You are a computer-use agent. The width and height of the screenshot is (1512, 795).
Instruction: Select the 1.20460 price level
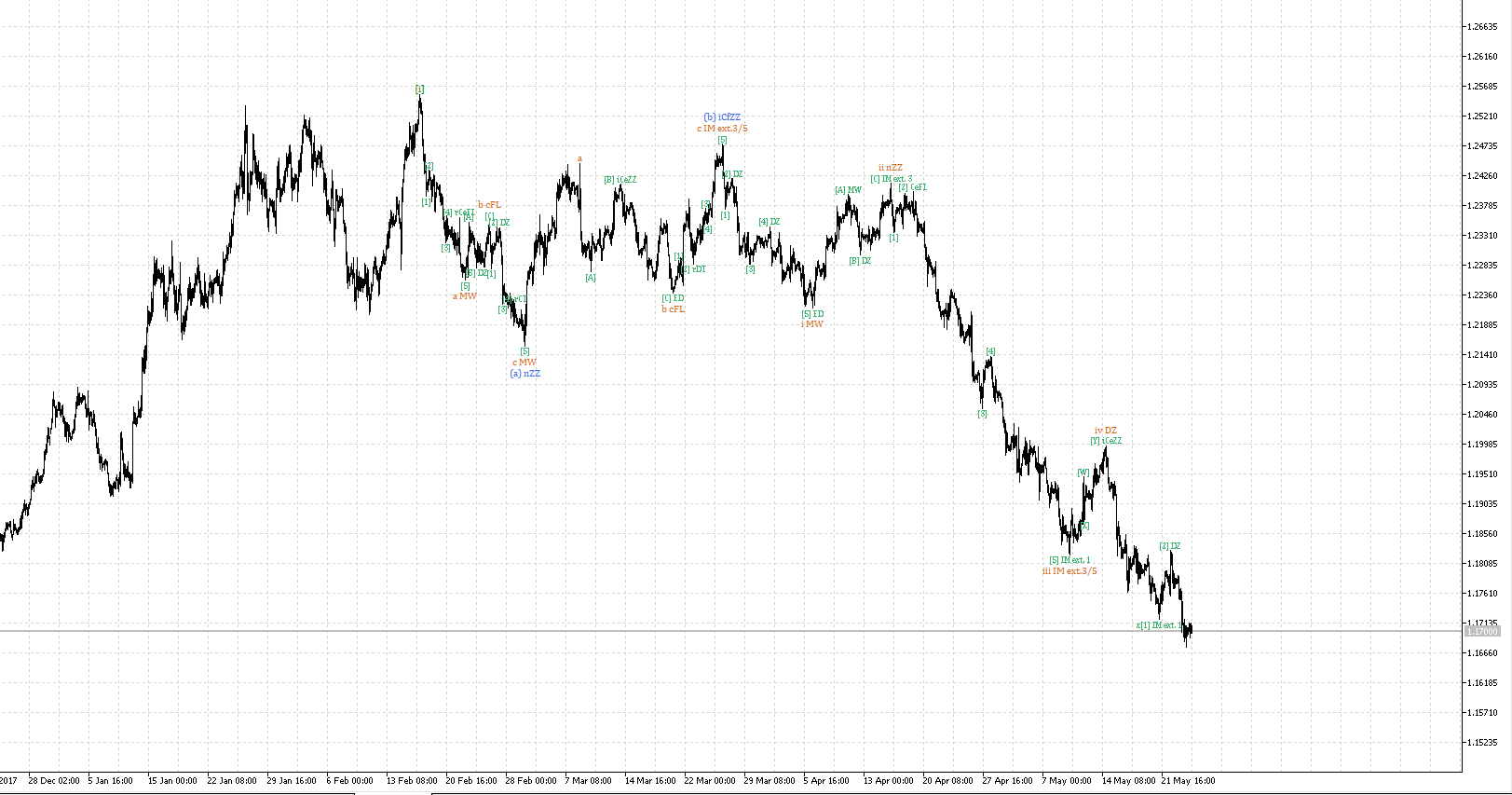point(1482,415)
